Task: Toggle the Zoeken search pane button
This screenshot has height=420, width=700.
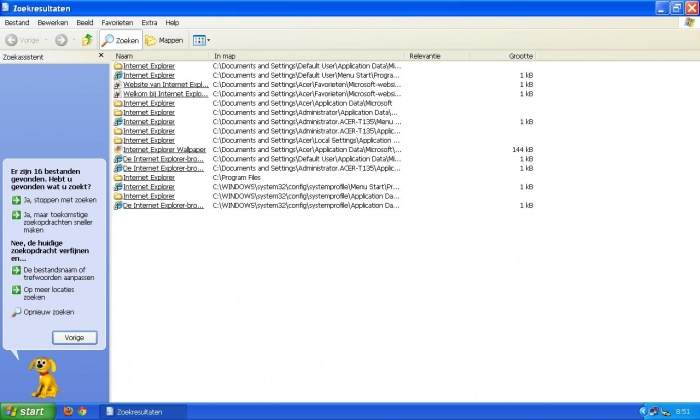Action: (121, 40)
